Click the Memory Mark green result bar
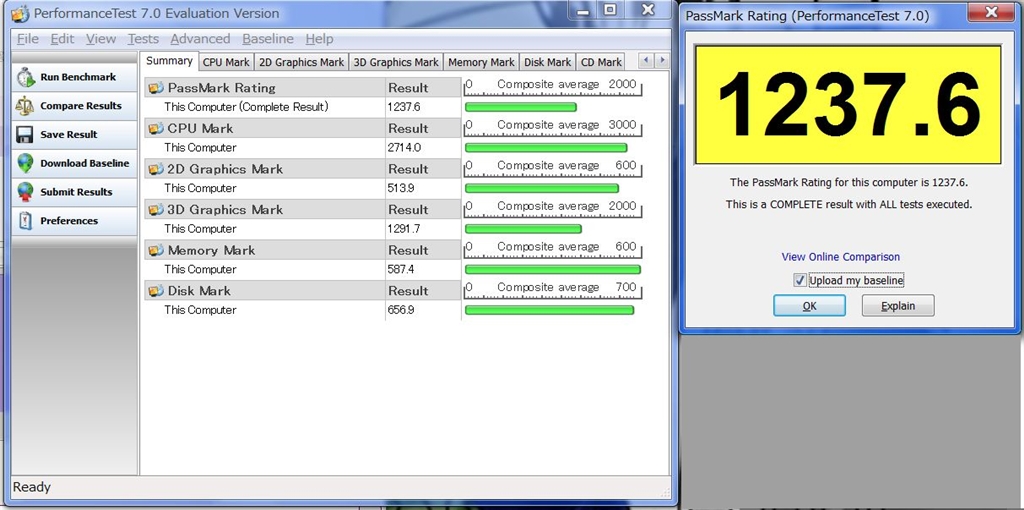Image resolution: width=1024 pixels, height=510 pixels. pos(552,269)
